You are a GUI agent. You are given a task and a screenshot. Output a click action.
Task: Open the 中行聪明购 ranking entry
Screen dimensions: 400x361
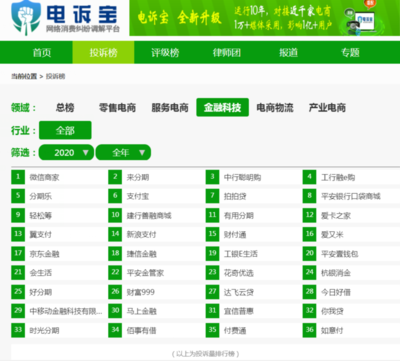click(242, 177)
